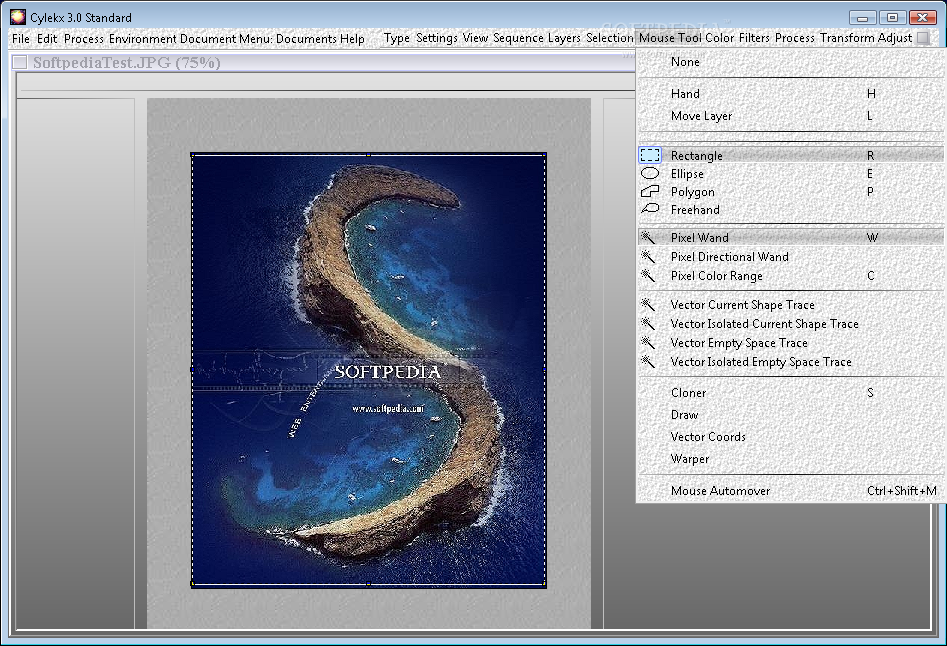
Task: Select the Hand tool menu entry
Action: 790,94
